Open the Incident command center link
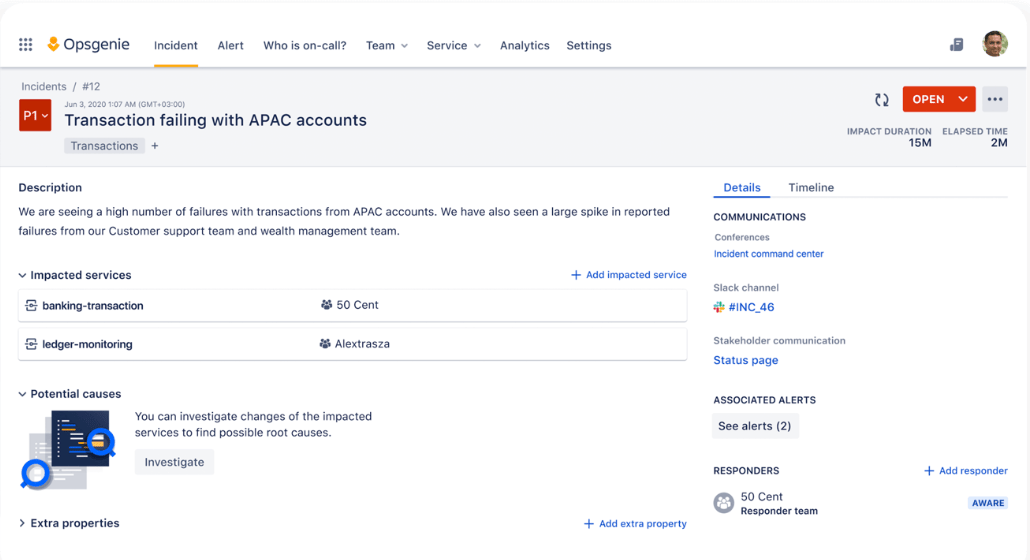Screen dimensions: 1030x560 coord(768,254)
